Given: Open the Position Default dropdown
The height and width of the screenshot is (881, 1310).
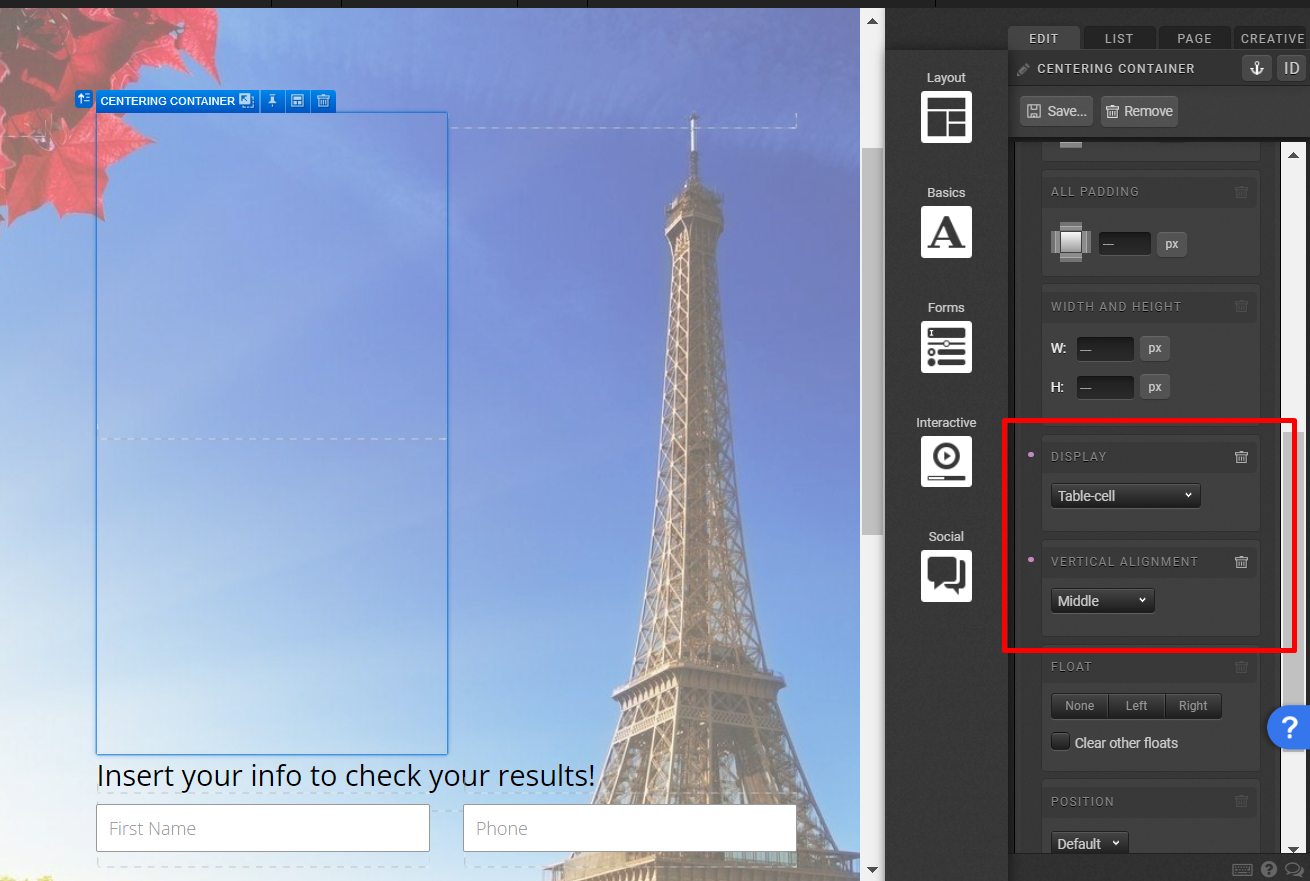Looking at the screenshot, I should coord(1089,844).
